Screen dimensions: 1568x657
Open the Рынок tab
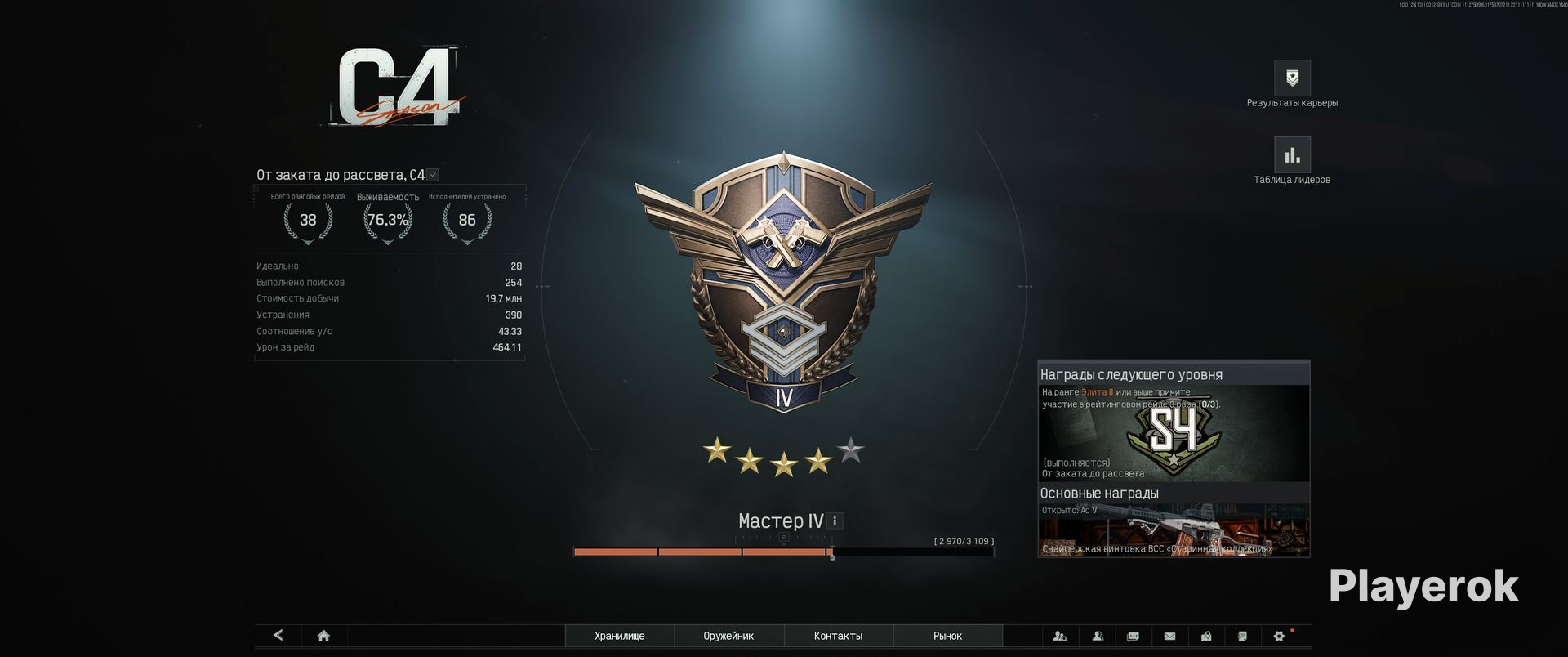[947, 636]
